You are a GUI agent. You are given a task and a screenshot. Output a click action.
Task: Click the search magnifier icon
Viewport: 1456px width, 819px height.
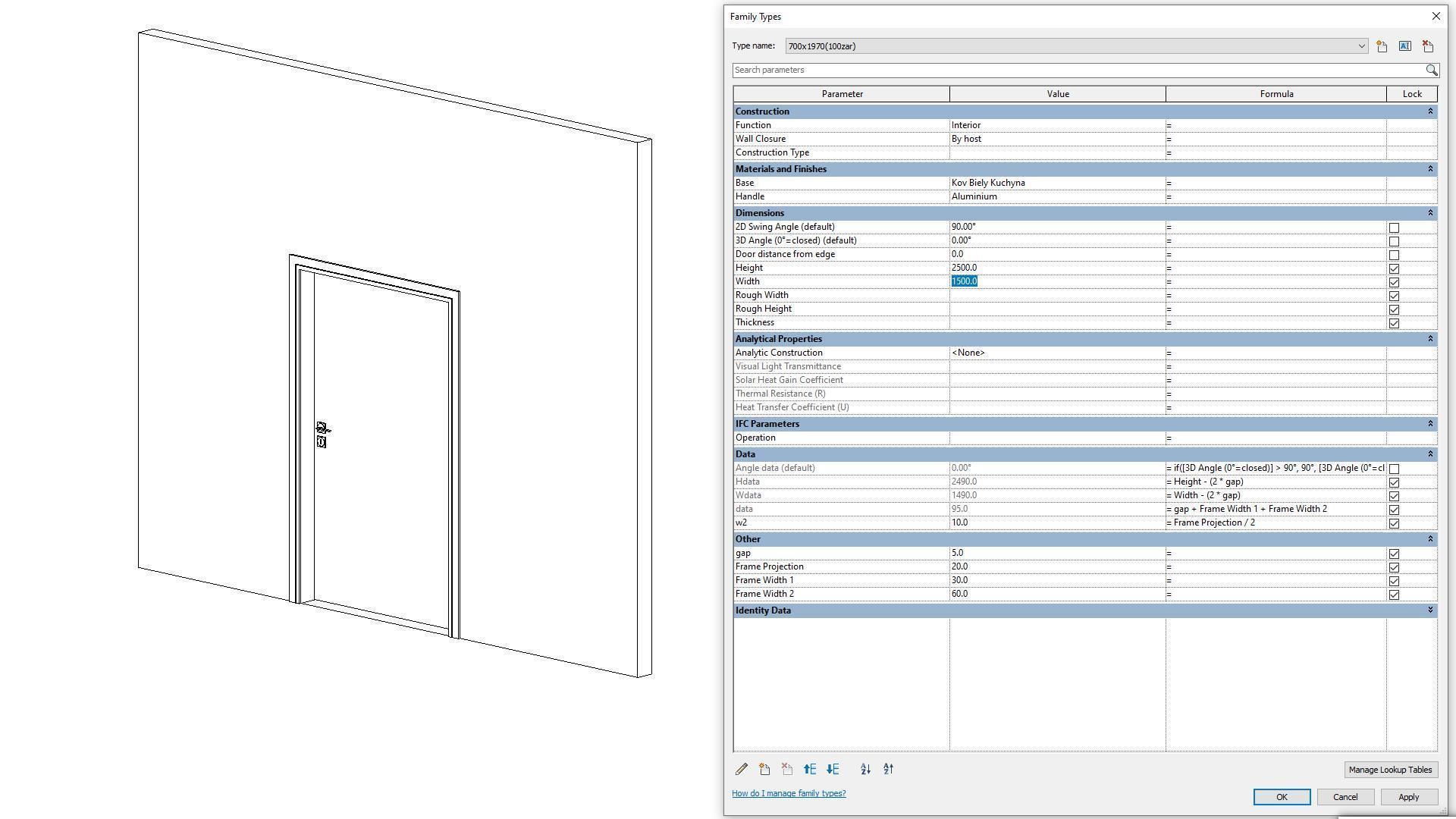click(x=1431, y=70)
